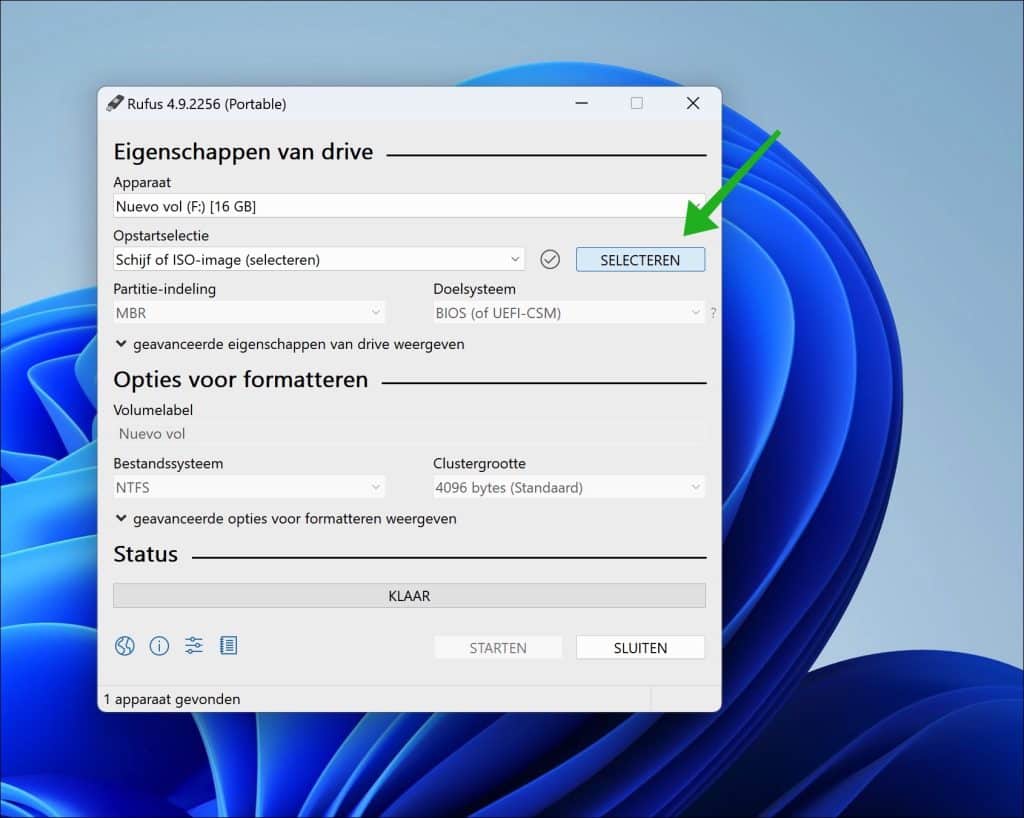This screenshot has height=818, width=1024.
Task: Click the 'Volumelabel' label
Action: pyautogui.click(x=153, y=410)
